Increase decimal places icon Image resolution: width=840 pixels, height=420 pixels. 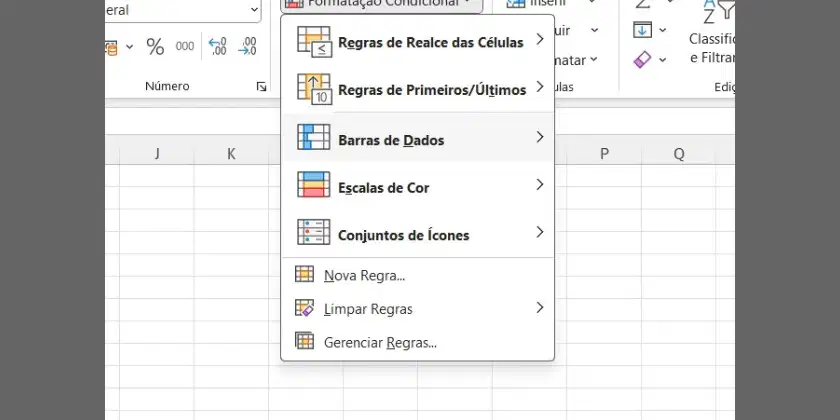tap(217, 47)
